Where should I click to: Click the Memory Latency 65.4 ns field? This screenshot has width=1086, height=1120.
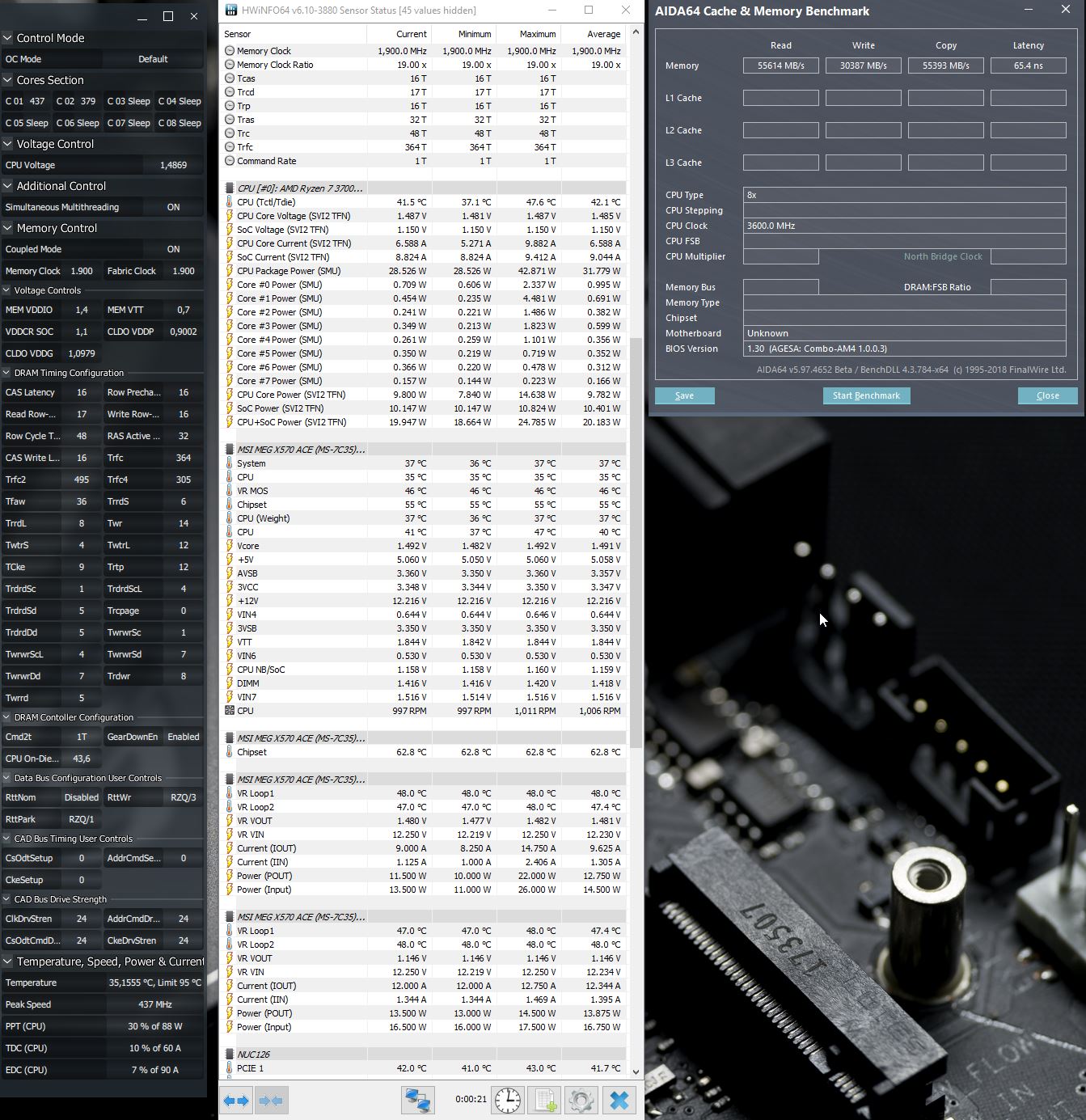1028,66
